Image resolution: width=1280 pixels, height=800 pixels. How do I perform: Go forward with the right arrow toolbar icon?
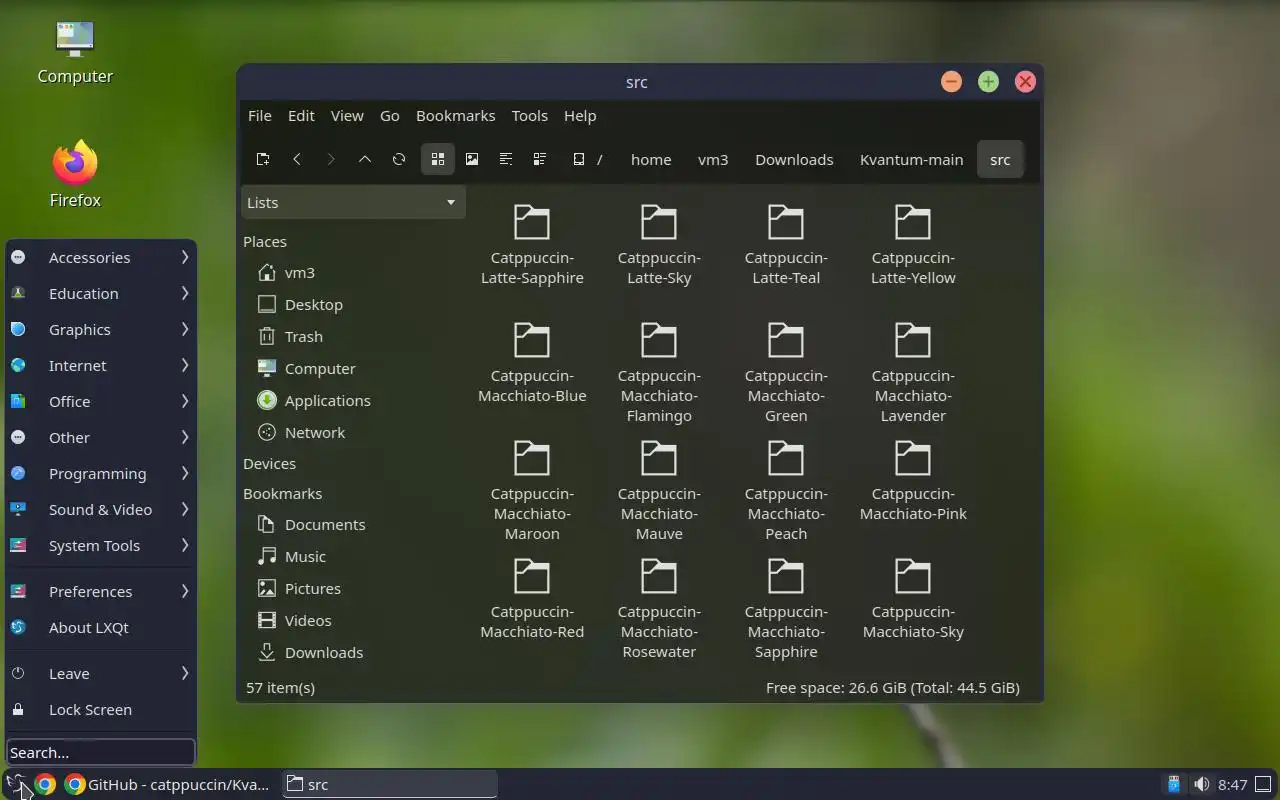tap(331, 159)
